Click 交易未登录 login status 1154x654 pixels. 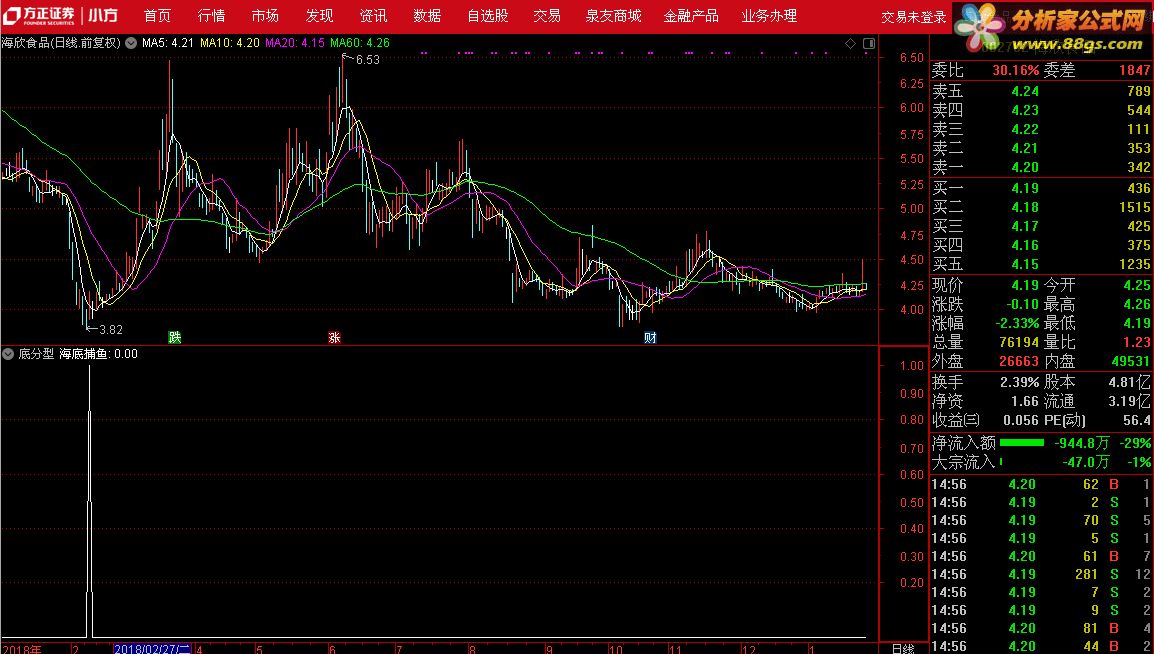pyautogui.click(x=913, y=17)
